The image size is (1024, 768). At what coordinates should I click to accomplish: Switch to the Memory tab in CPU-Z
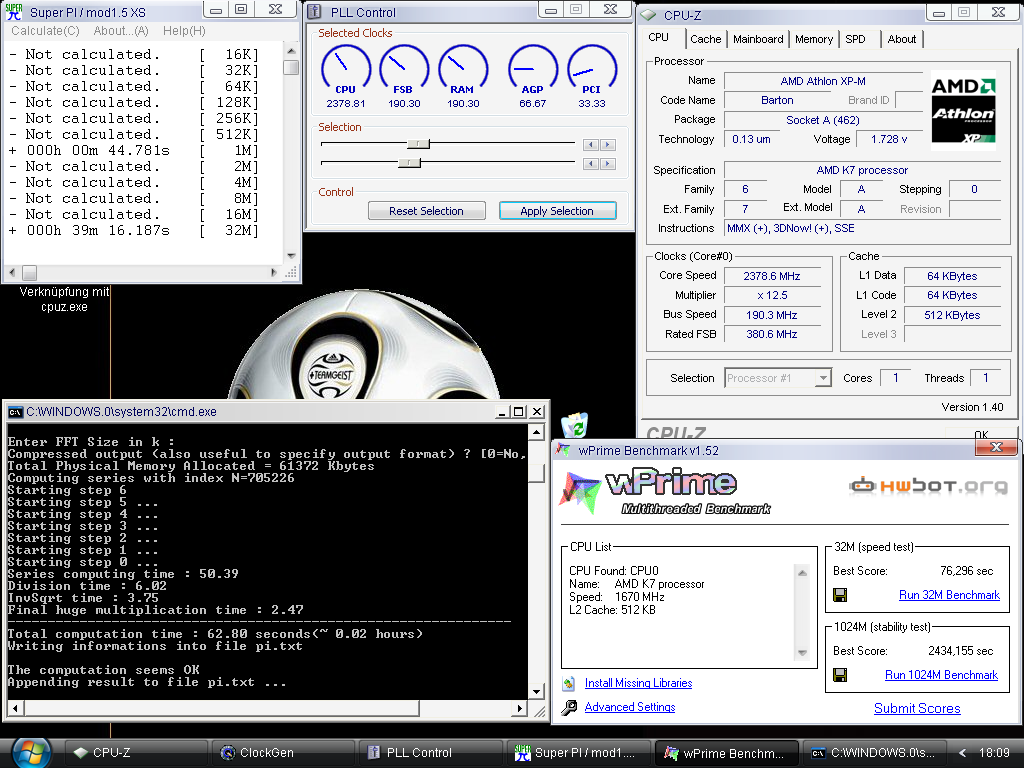pyautogui.click(x=814, y=39)
